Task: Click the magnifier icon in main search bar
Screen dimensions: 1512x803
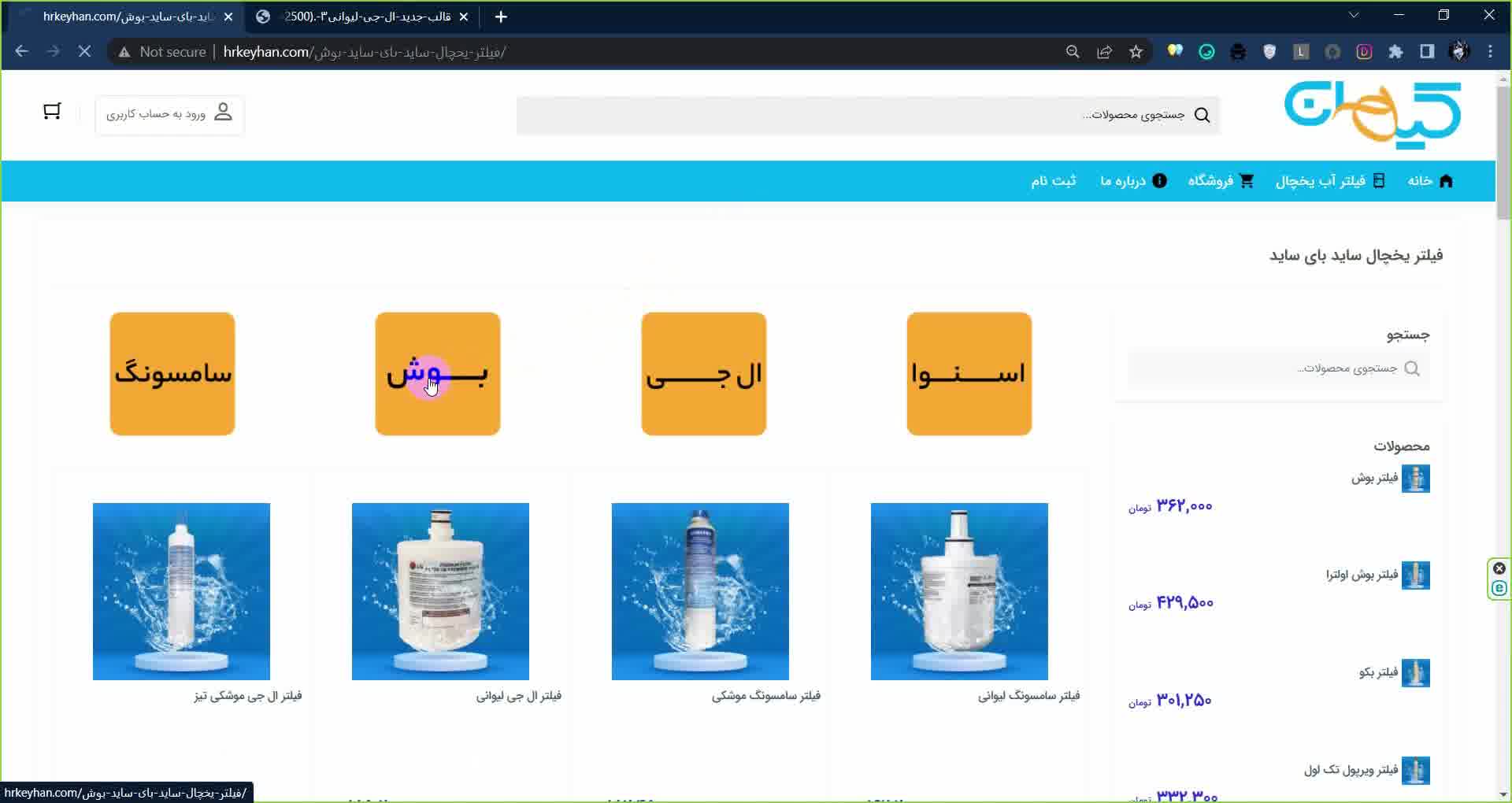Action: [1202, 115]
